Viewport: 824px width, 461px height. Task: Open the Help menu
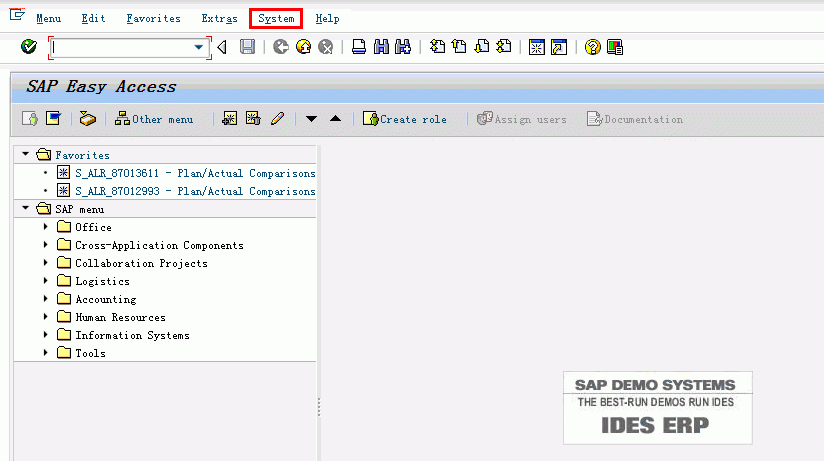click(x=327, y=18)
